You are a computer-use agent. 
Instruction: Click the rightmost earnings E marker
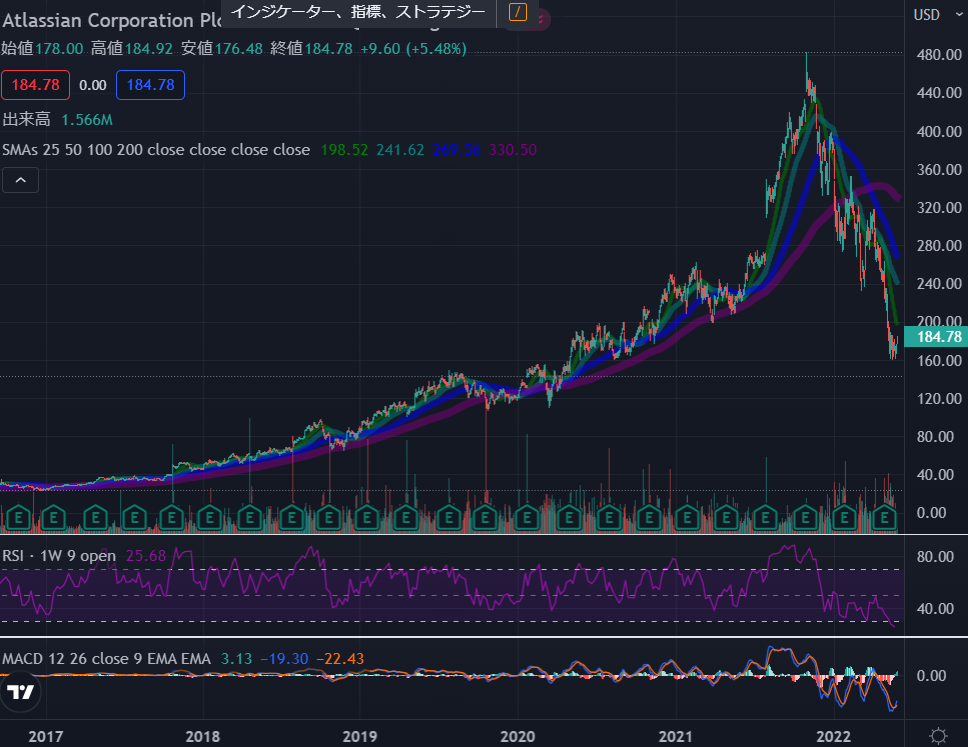coord(884,517)
